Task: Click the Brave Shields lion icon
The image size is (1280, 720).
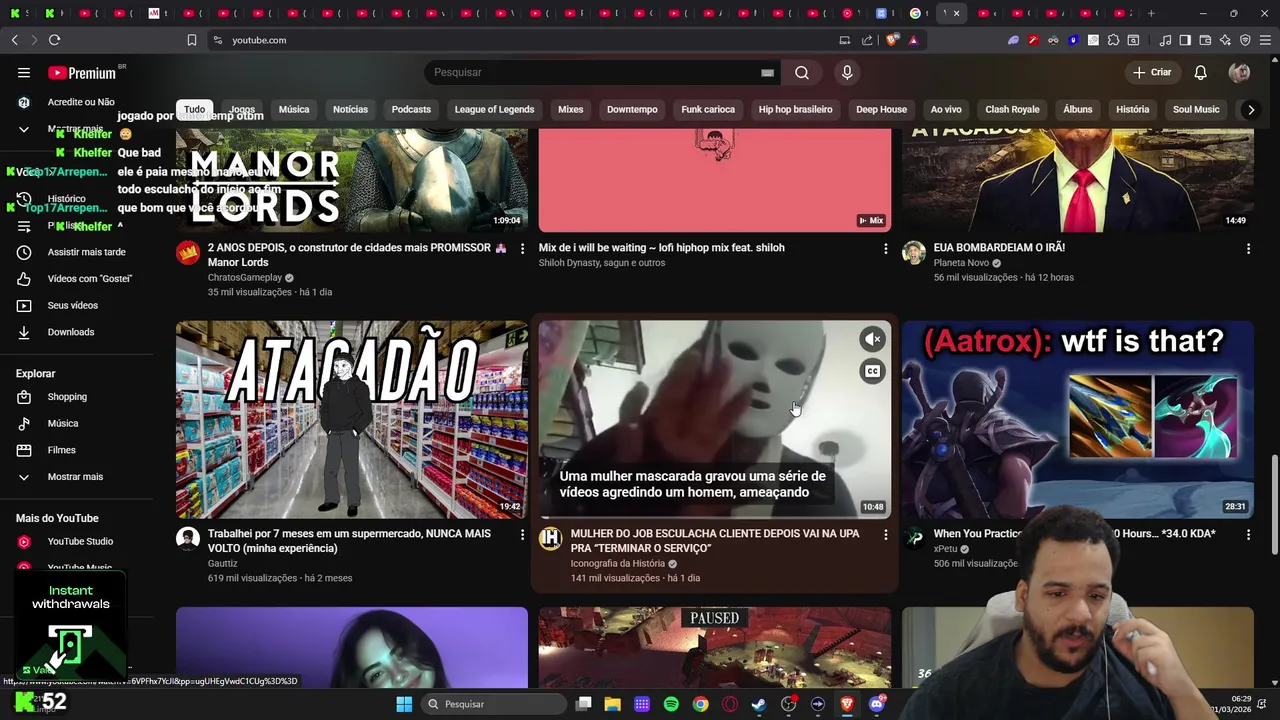Action: point(892,40)
